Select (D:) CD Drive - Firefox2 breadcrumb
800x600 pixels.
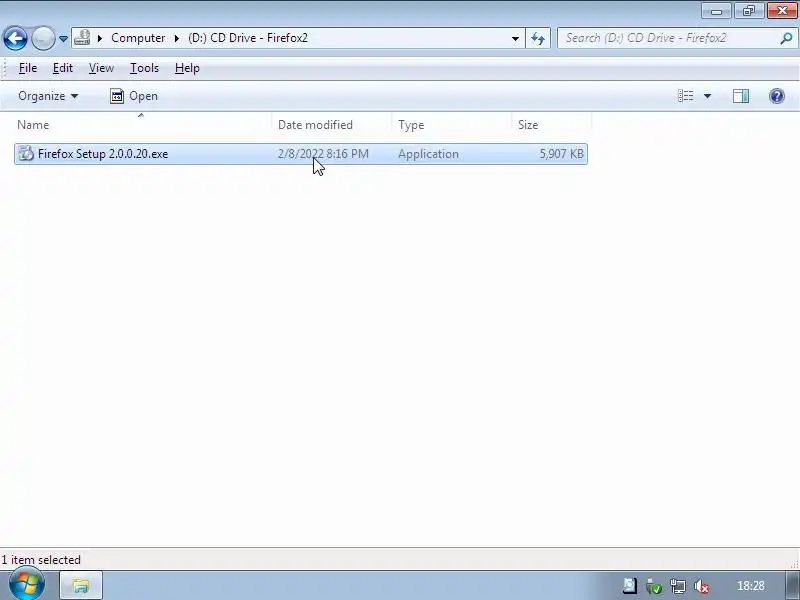[x=248, y=38]
